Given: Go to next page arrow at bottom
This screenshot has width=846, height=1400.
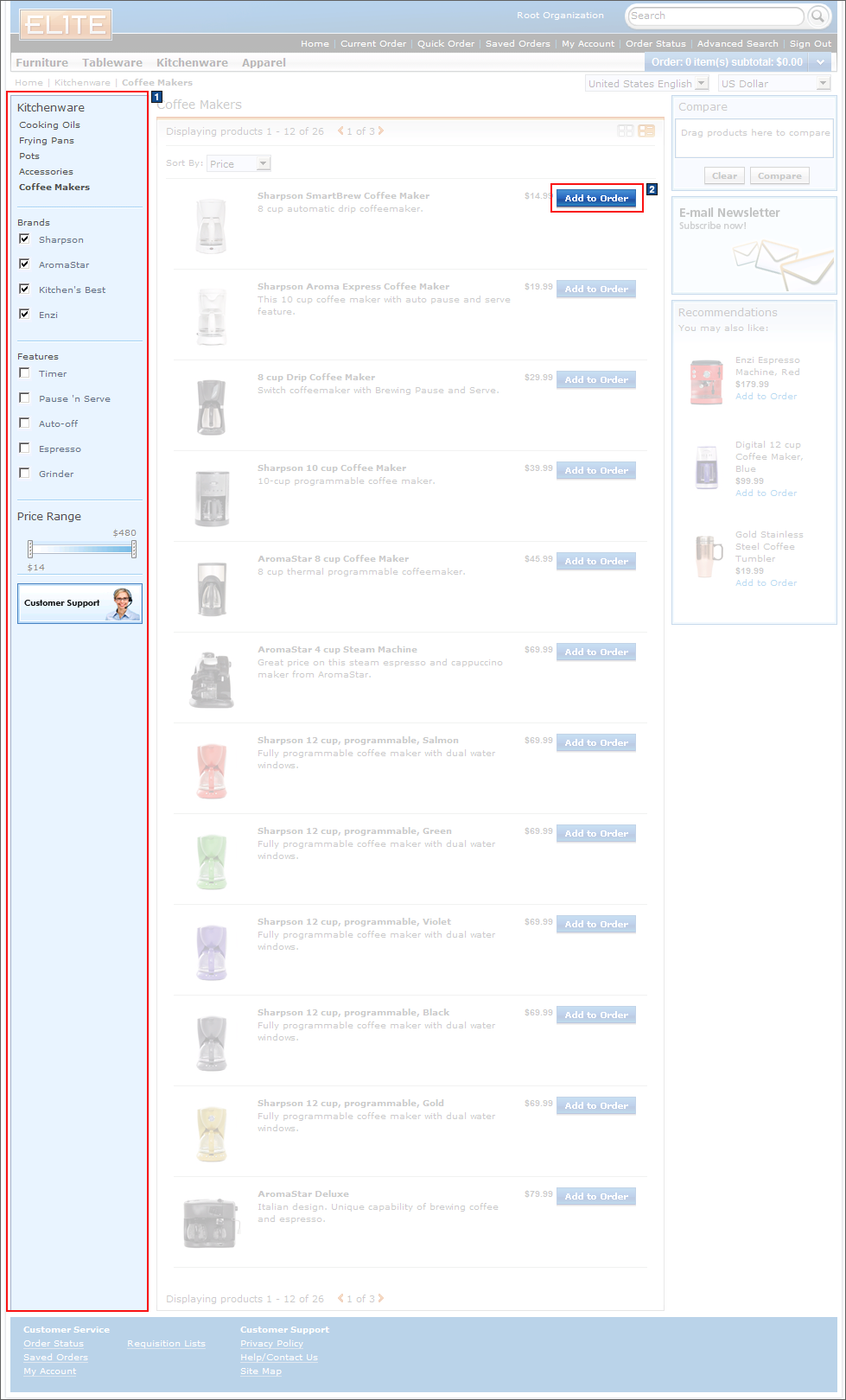Looking at the screenshot, I should pyautogui.click(x=381, y=1298).
